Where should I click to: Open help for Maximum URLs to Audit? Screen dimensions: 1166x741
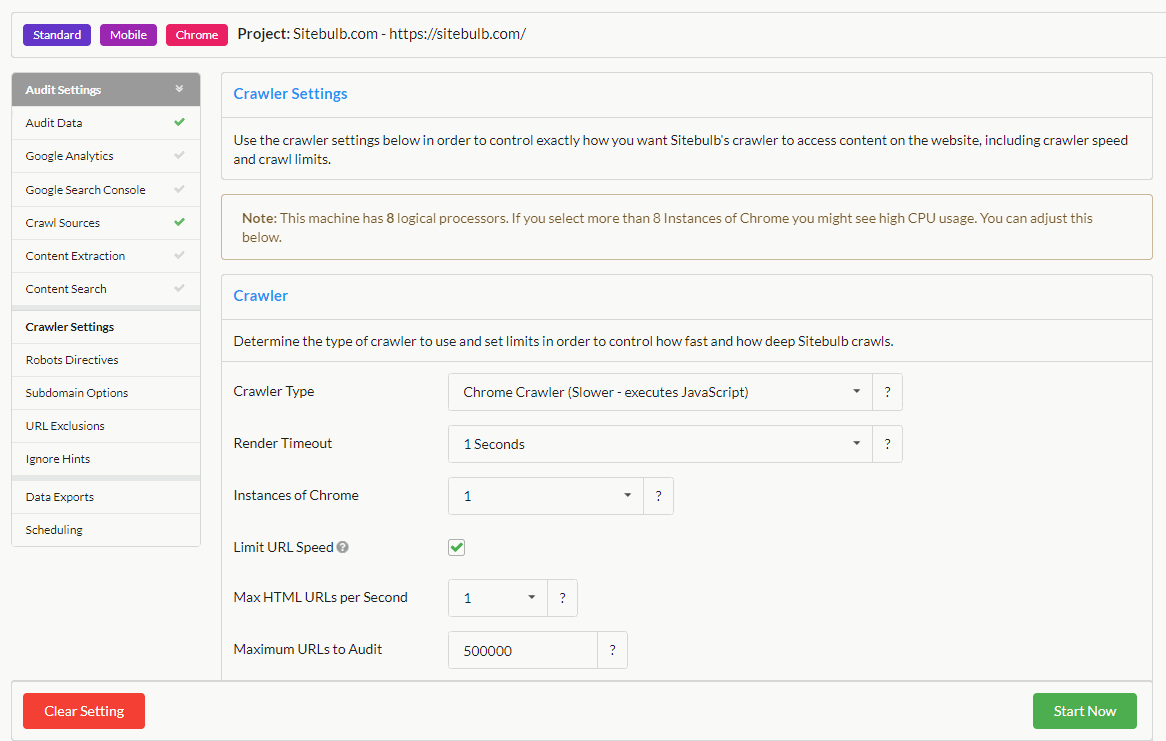click(612, 650)
